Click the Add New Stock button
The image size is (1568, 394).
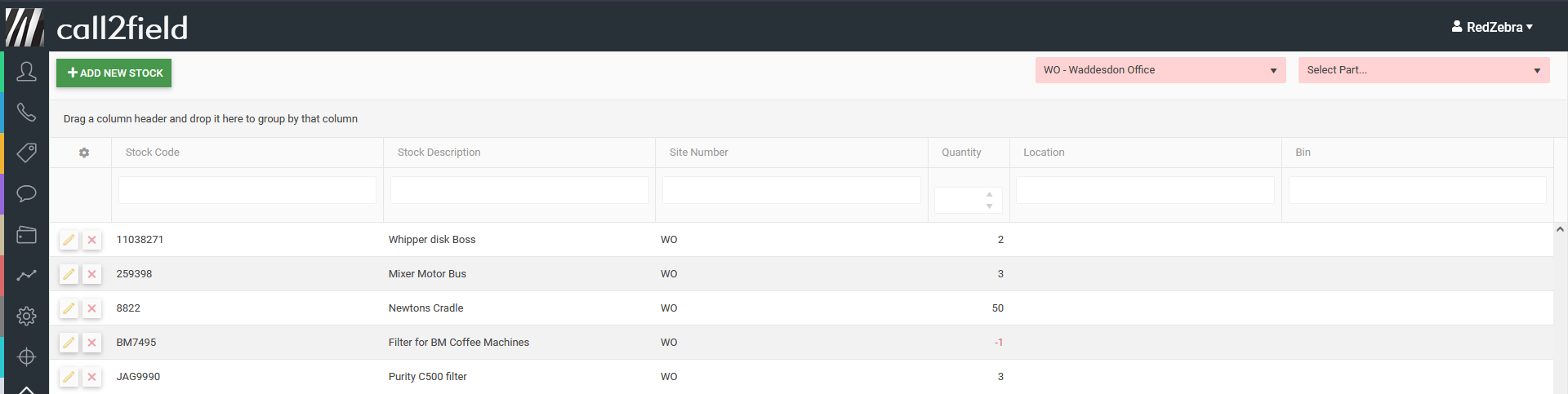[114, 73]
